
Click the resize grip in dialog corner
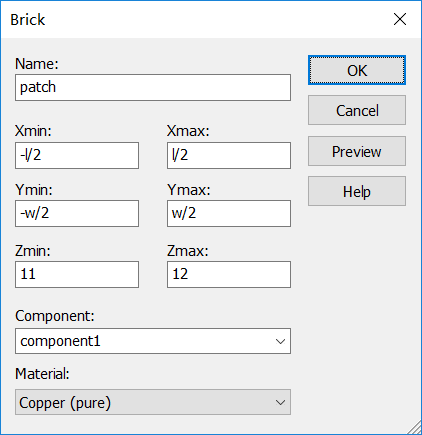click(x=415, y=428)
